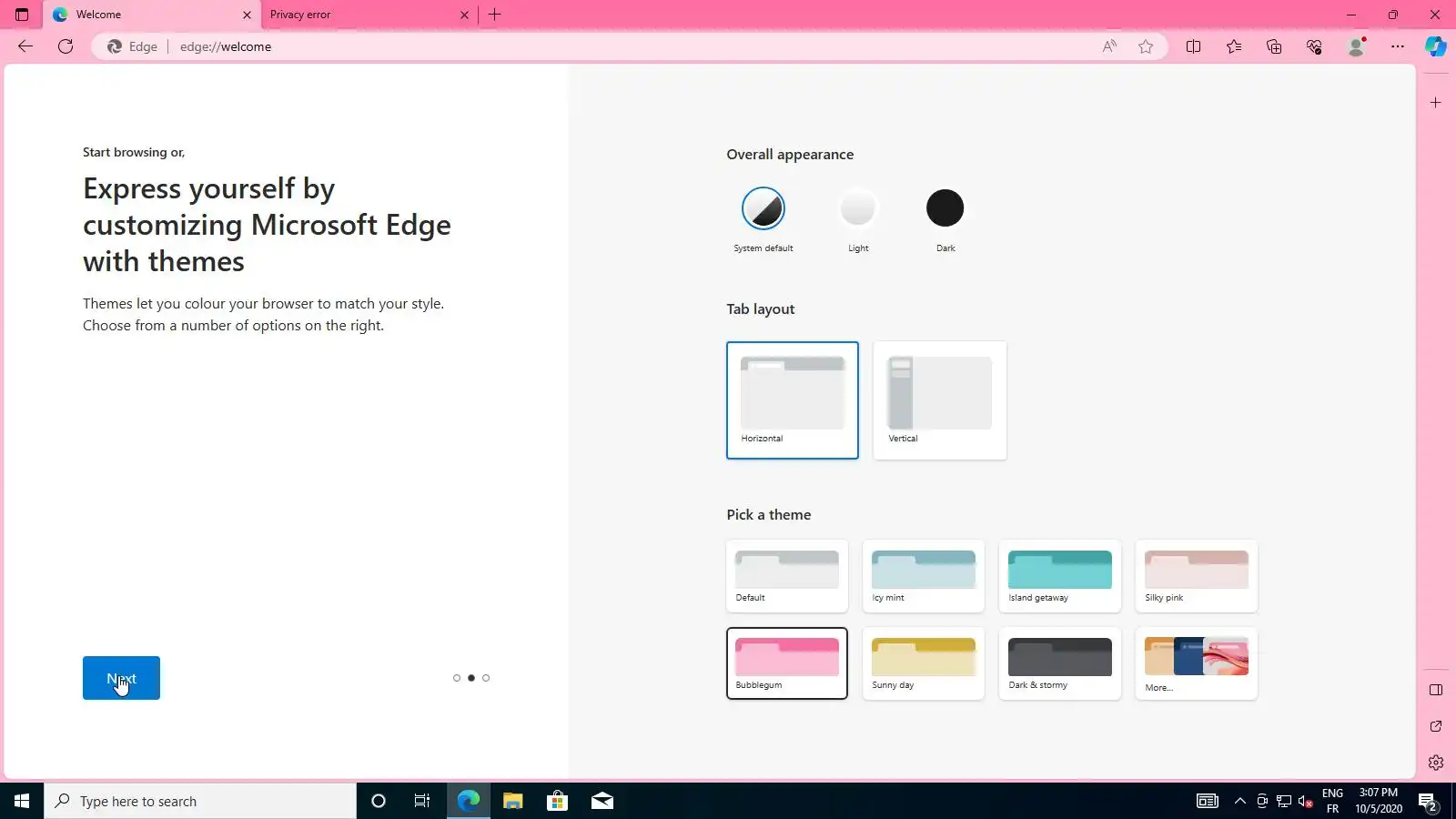Open Mail app from taskbar
This screenshot has height=819, width=1456.
pos(602,801)
